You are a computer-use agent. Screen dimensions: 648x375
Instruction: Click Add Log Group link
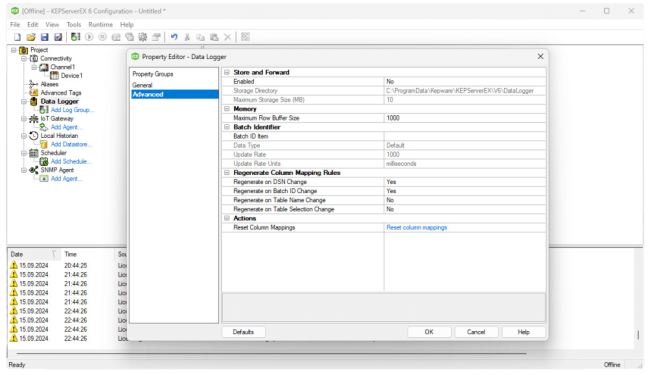tap(72, 110)
